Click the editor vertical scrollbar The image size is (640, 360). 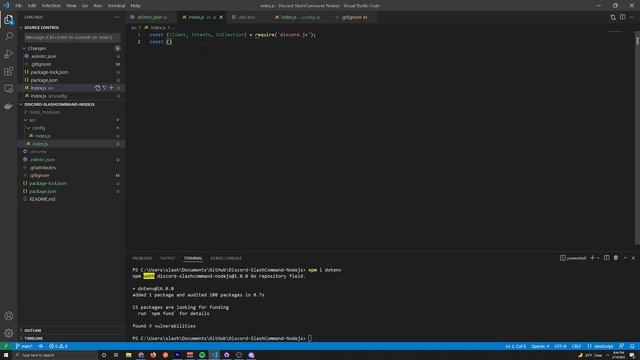(x=637, y=139)
